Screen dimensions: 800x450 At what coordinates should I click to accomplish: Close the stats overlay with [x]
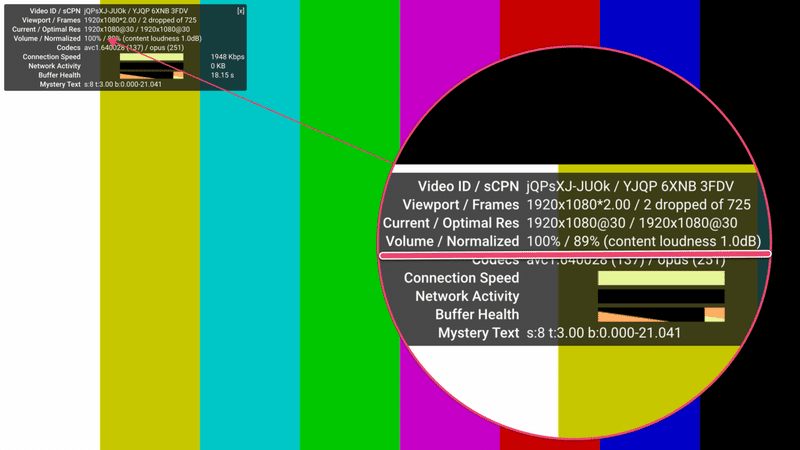tap(241, 11)
